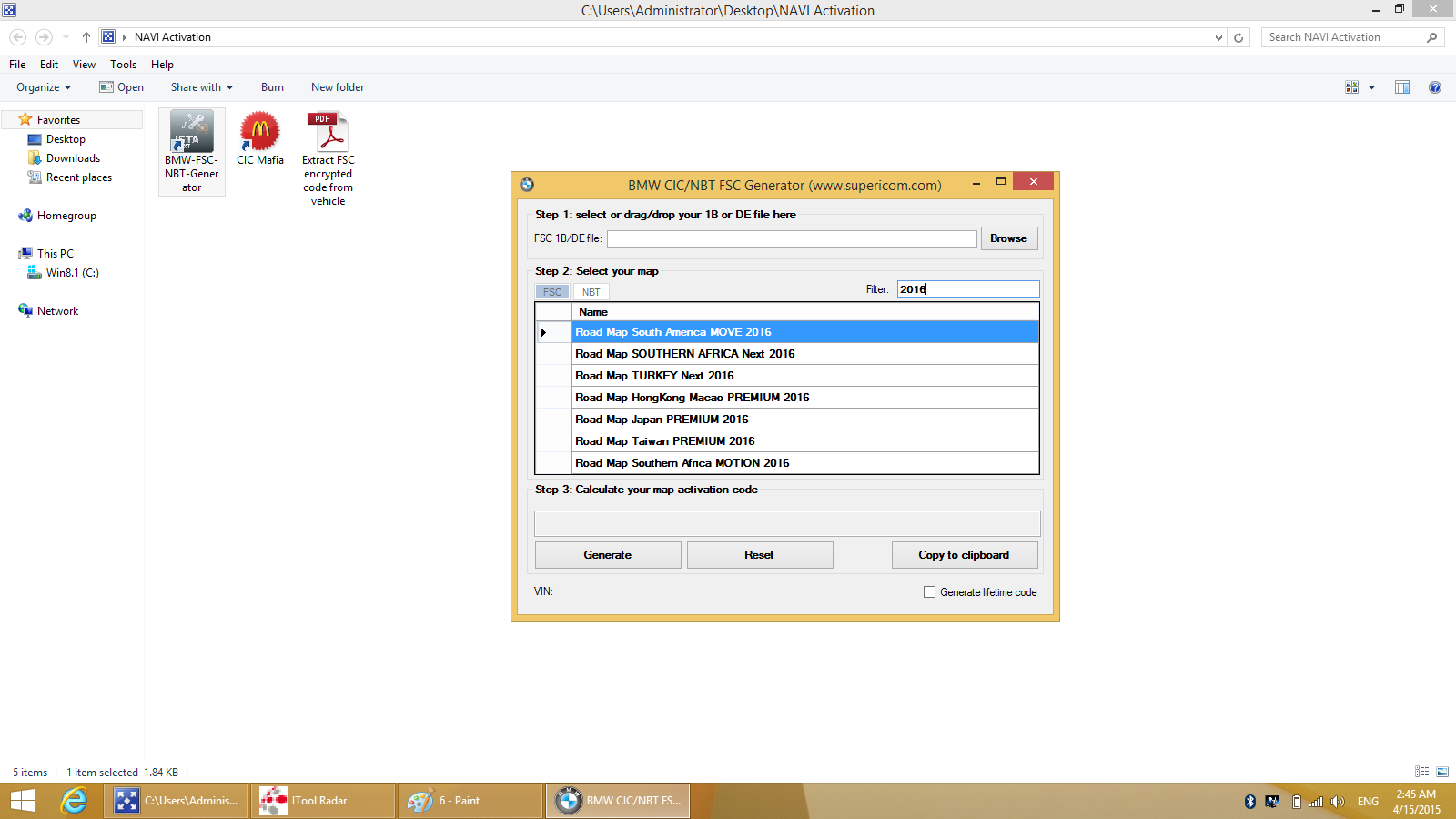Open Bluetooth tray icon
Image resolution: width=1456 pixels, height=819 pixels.
[x=1250, y=802]
